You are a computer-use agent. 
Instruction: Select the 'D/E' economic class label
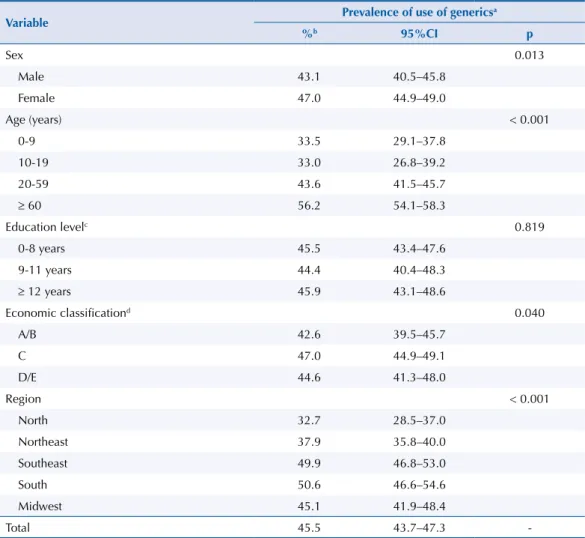(27, 378)
